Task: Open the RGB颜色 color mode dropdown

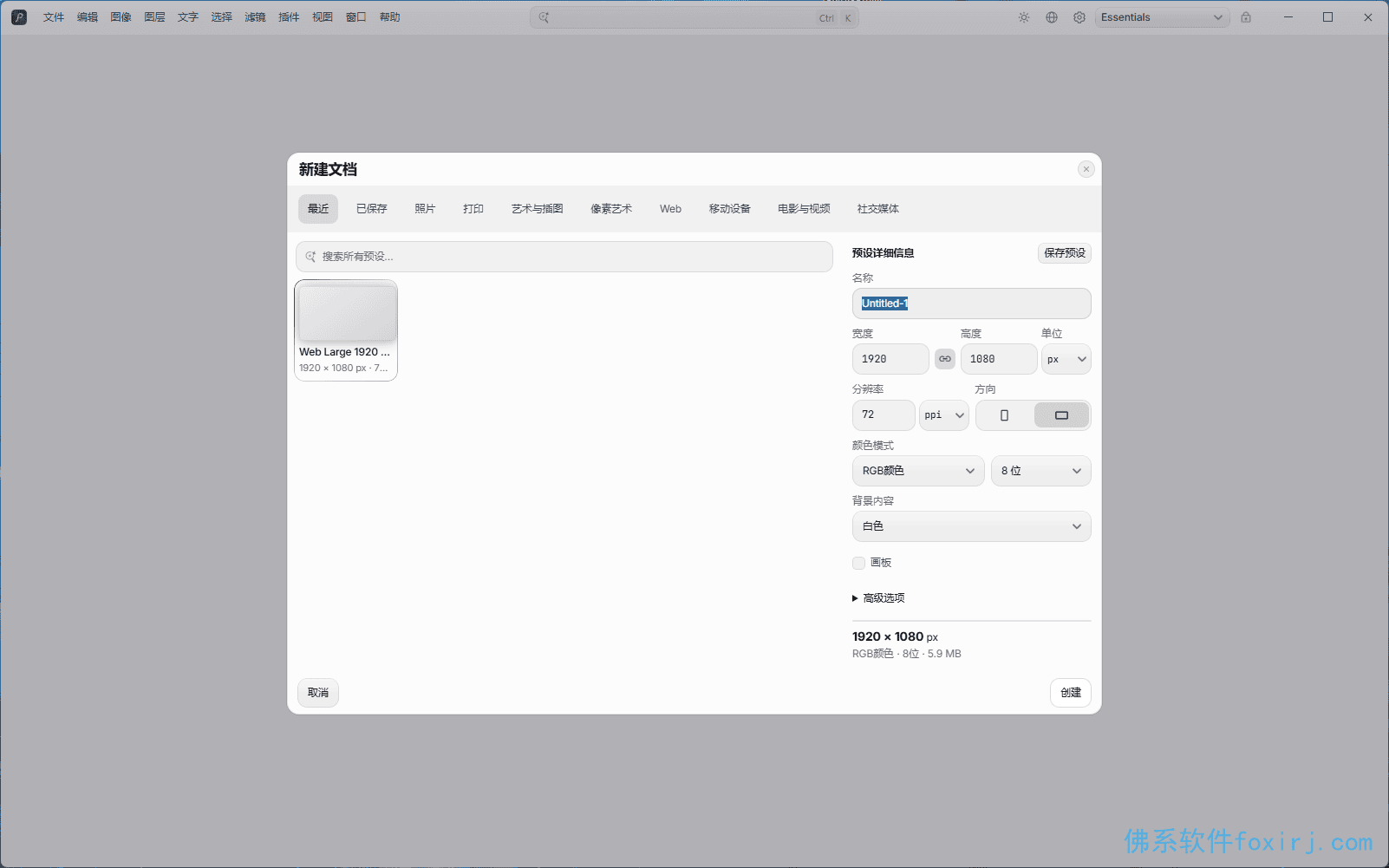Action: [x=918, y=471]
